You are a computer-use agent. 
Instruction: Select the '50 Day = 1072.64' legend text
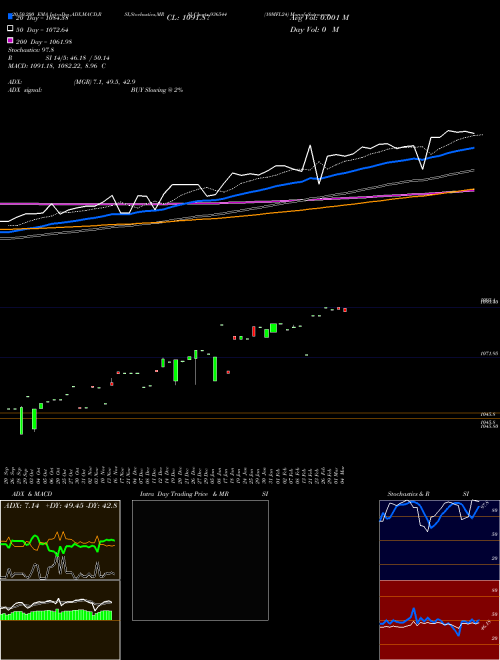[42, 30]
